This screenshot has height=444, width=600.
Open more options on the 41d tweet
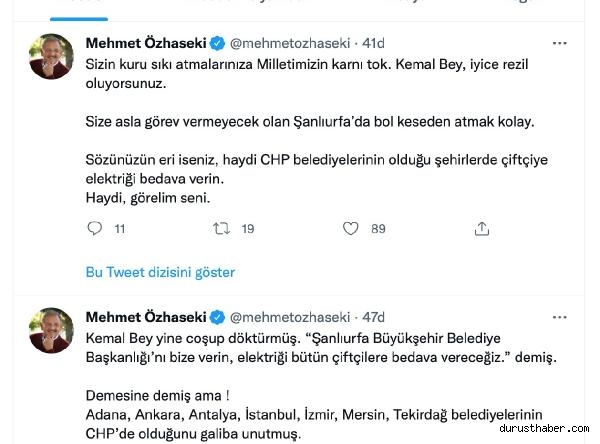coord(560,43)
